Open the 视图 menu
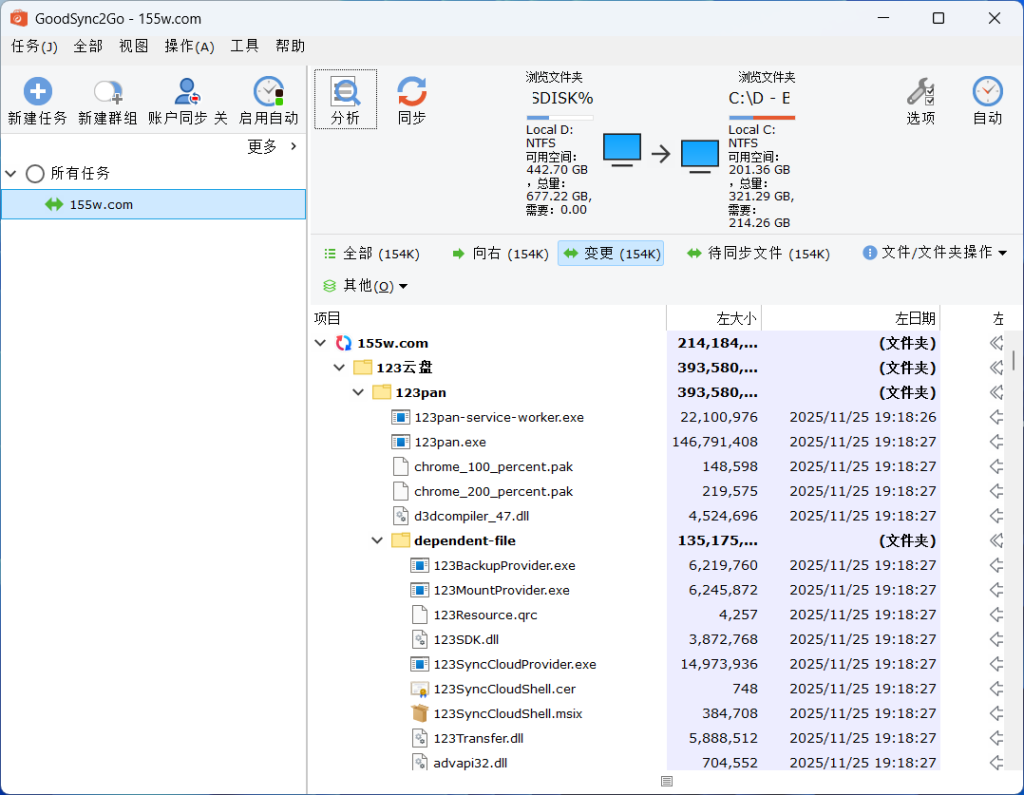1024x795 pixels. pos(133,46)
